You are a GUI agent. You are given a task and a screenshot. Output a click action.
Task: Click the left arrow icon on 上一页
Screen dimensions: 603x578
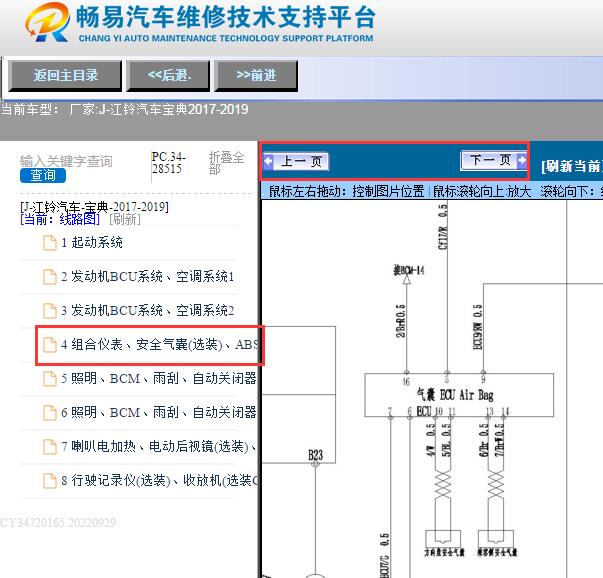tap(268, 161)
